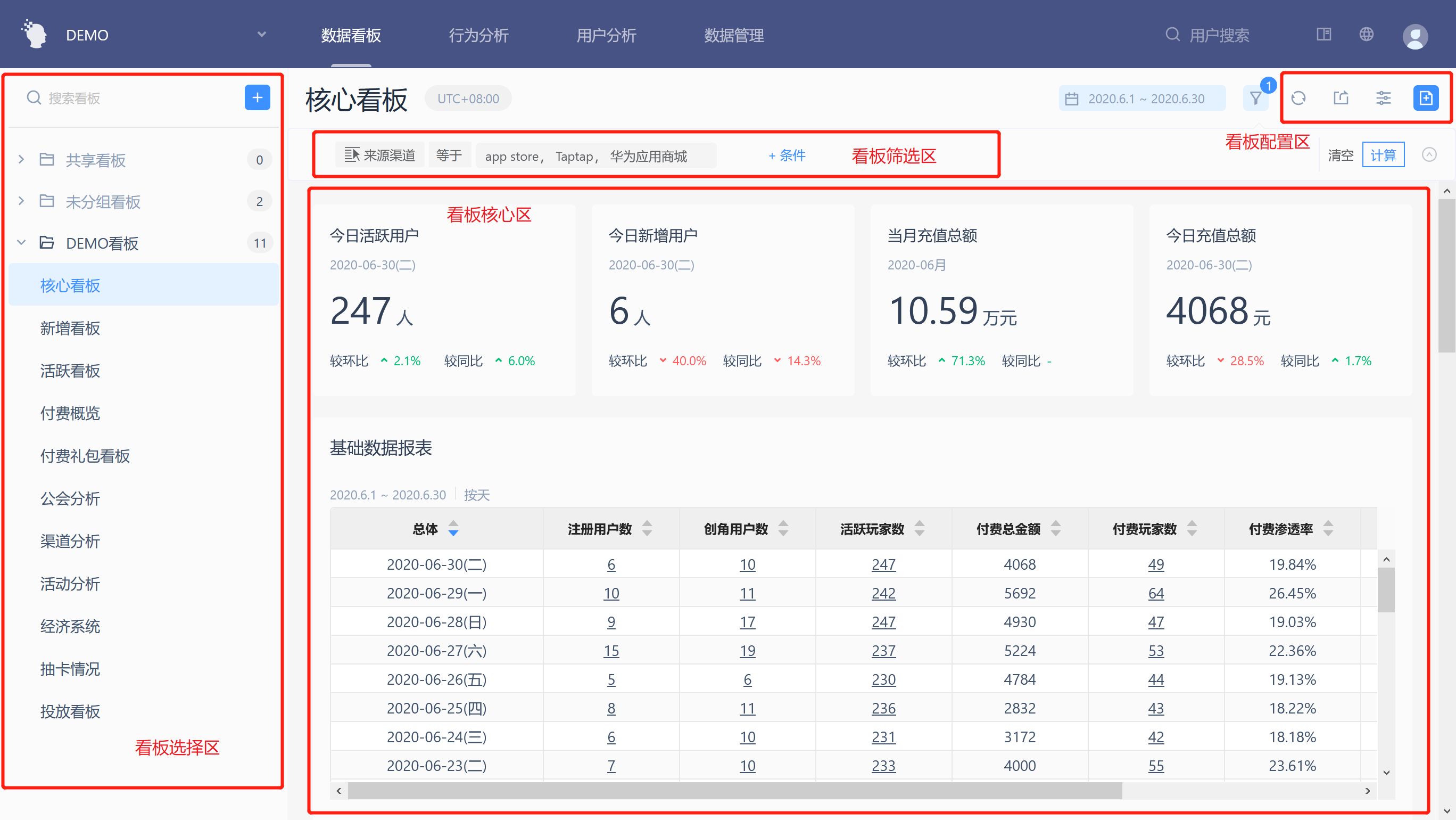This screenshot has height=820, width=1456.
Task: Open the date range picker 2020.6.1 ~ 2020.6.30
Action: (1143, 99)
